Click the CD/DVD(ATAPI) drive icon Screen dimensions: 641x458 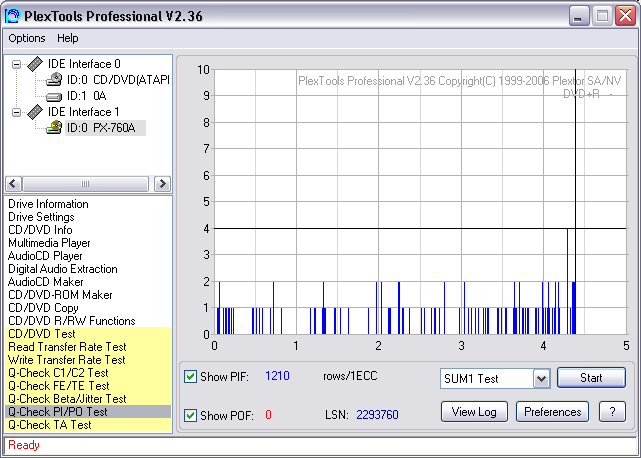(x=54, y=79)
